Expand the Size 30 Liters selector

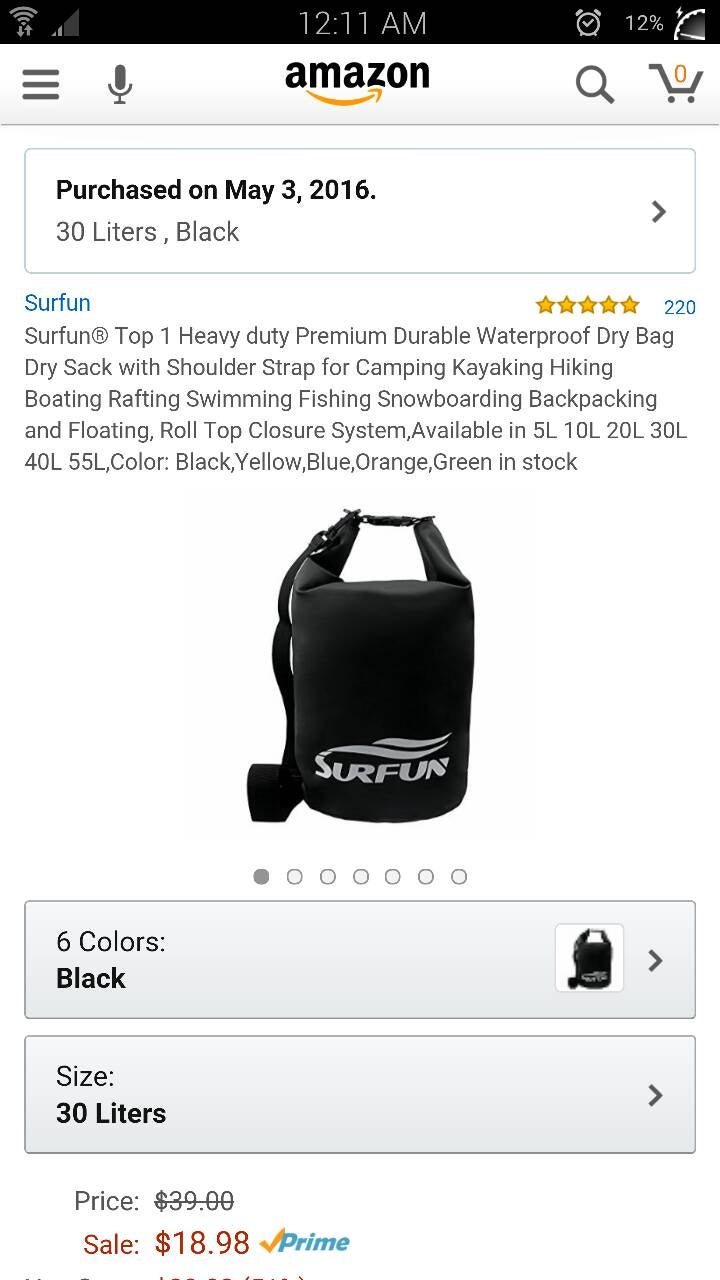coord(360,1094)
